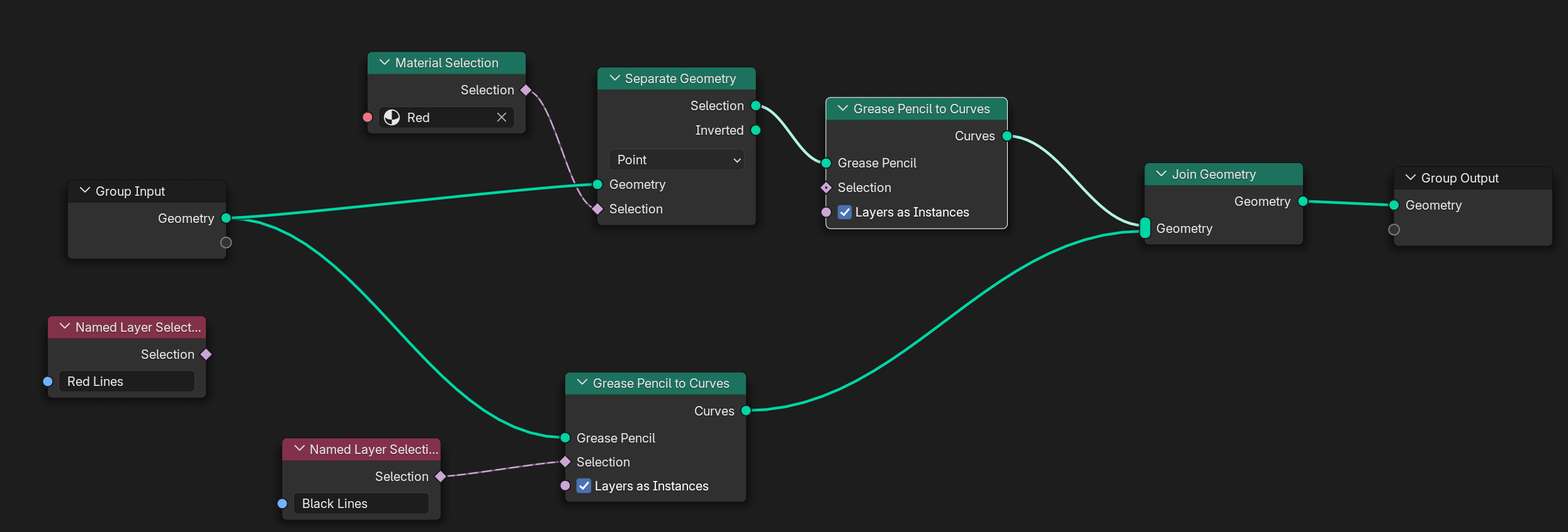1568x532 pixels.
Task: Click Separate Geometry's Inverted output socket
Action: click(x=756, y=130)
